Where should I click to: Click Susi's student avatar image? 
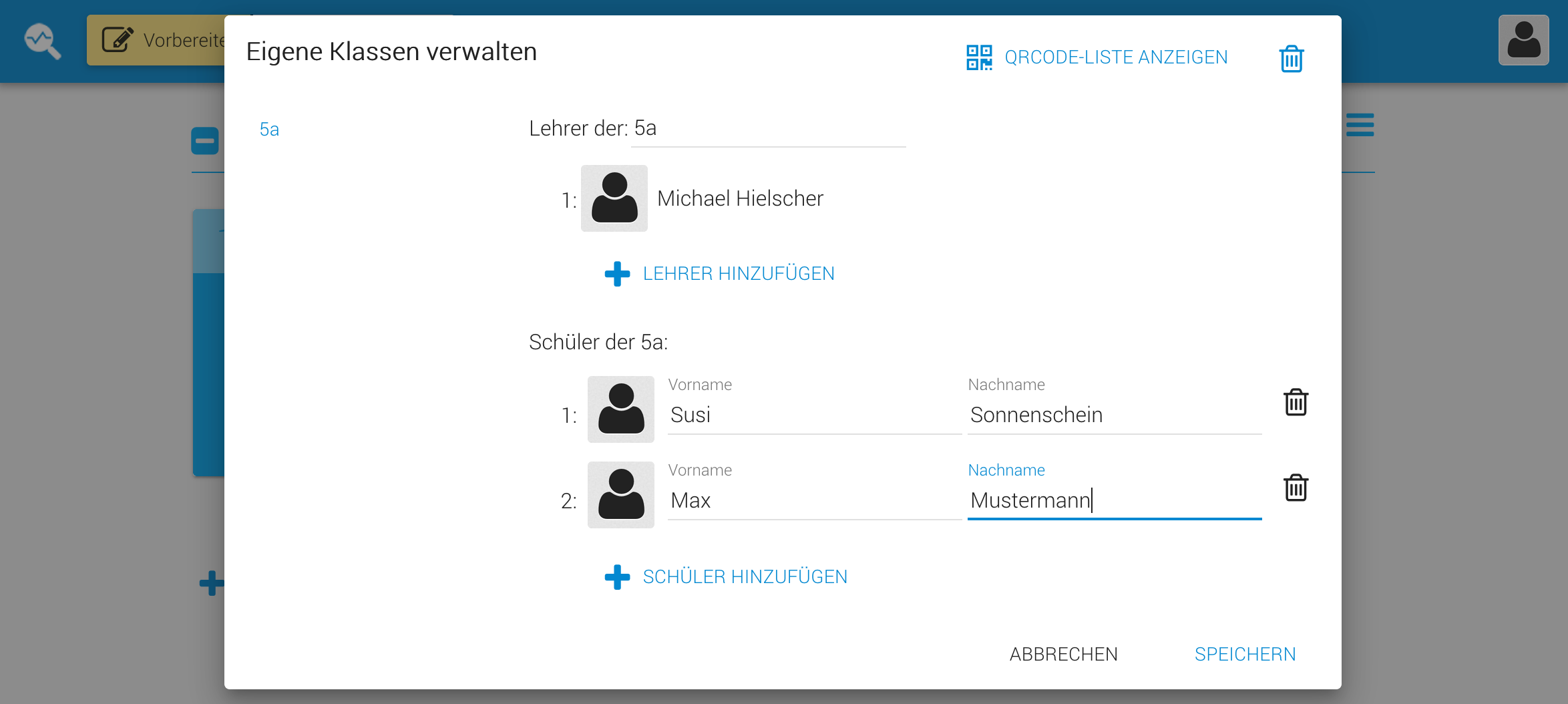click(620, 409)
